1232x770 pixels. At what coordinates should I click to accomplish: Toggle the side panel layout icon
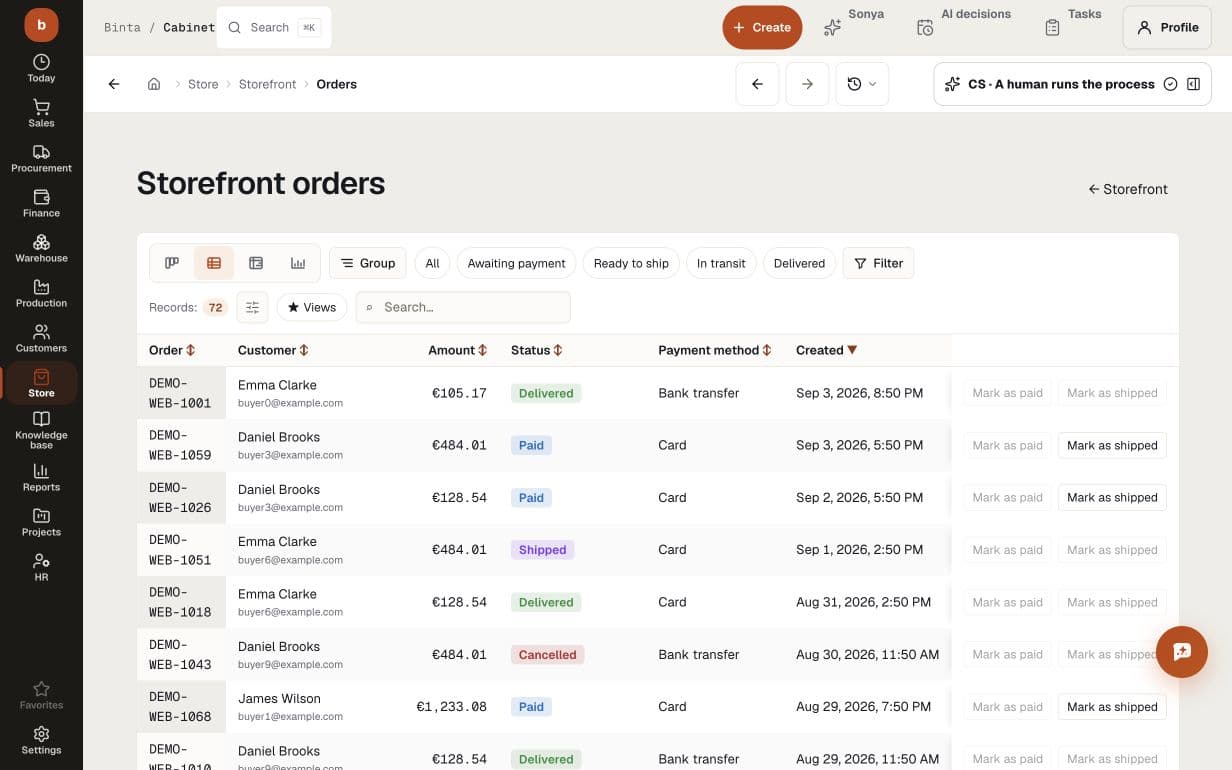[1193, 84]
